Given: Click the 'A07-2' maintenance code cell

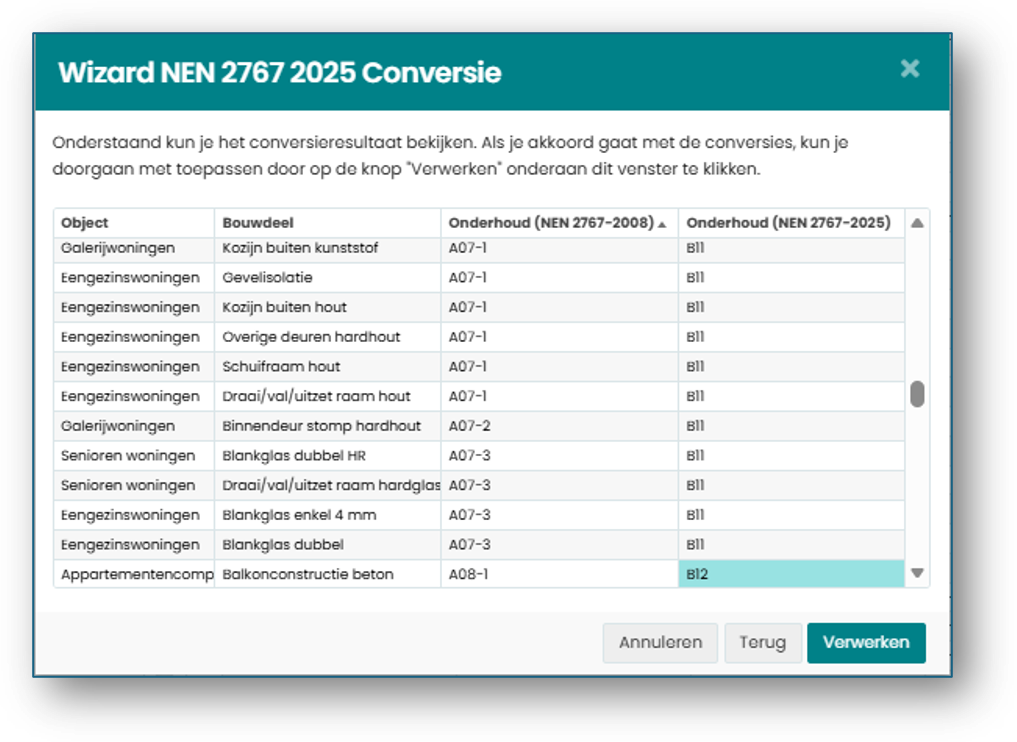Looking at the screenshot, I should click(x=559, y=426).
